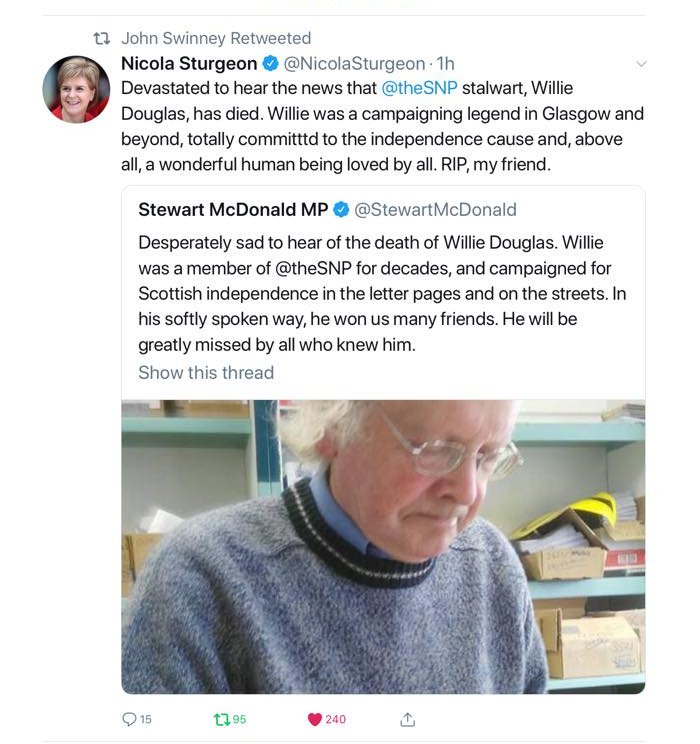This screenshot has width=700, height=744.
Task: Open the quoted tweet text by Stewart McDonald
Action: [382, 294]
